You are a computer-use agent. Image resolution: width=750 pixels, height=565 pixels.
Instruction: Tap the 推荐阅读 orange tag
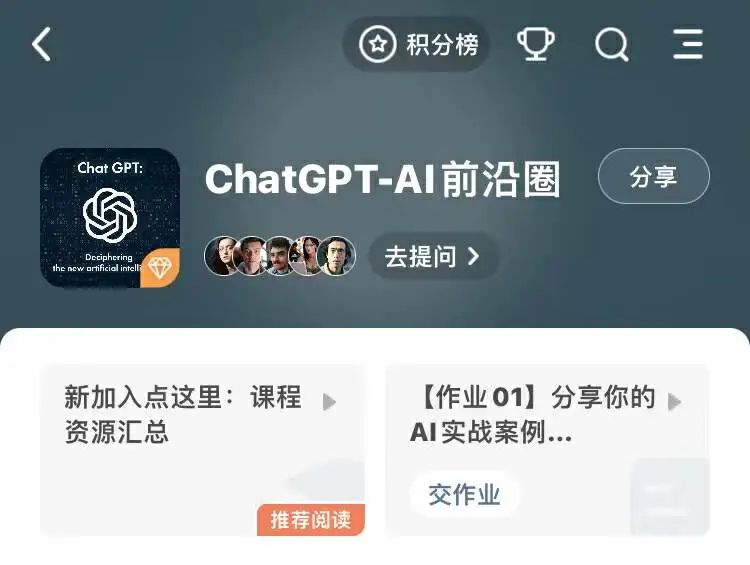[x=311, y=520]
